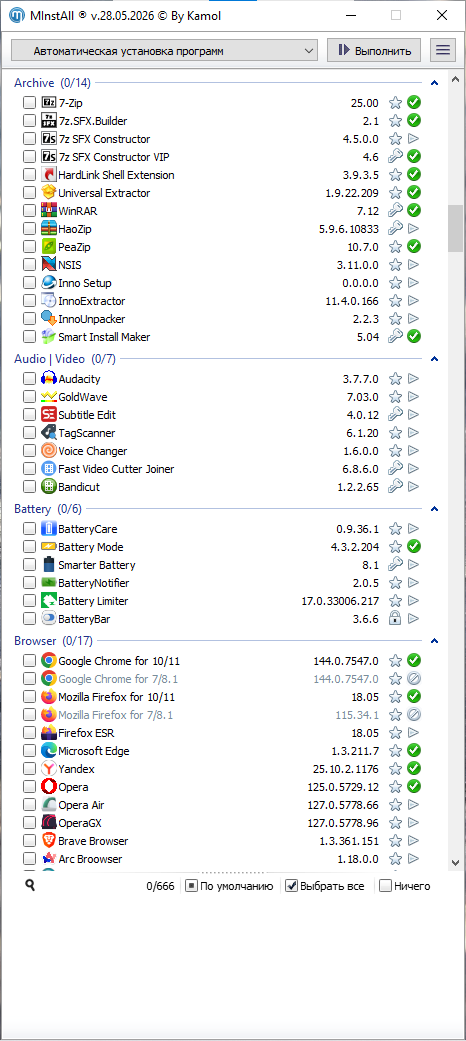Image resolution: width=466 pixels, height=1041 pixels.
Task: Click the PeaZip green icon
Action: tap(48, 246)
